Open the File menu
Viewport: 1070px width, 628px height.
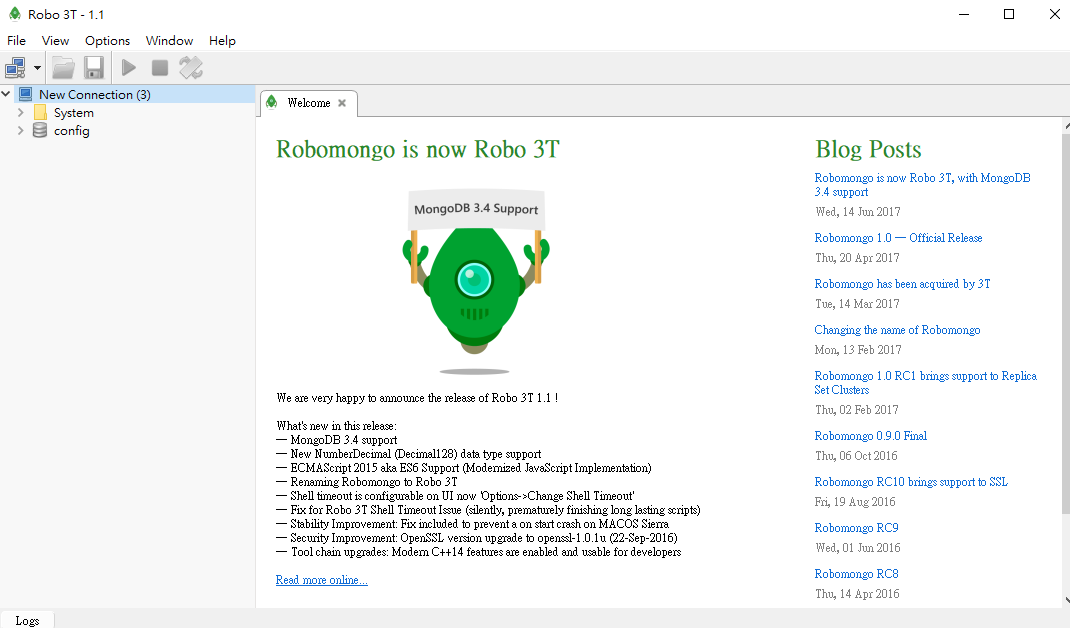[x=16, y=40]
